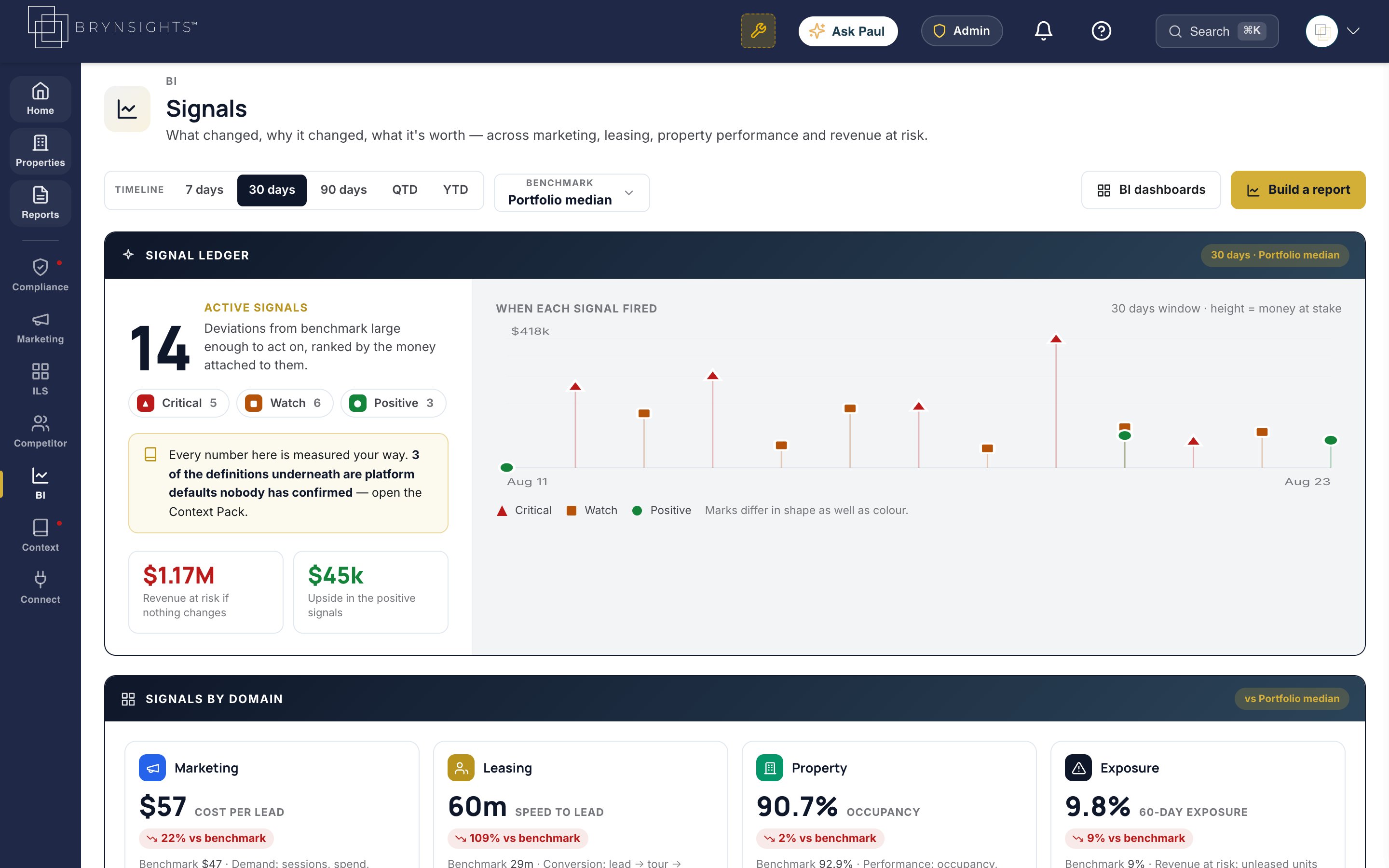Toggle the Critical 5 filter chip

[x=178, y=403]
